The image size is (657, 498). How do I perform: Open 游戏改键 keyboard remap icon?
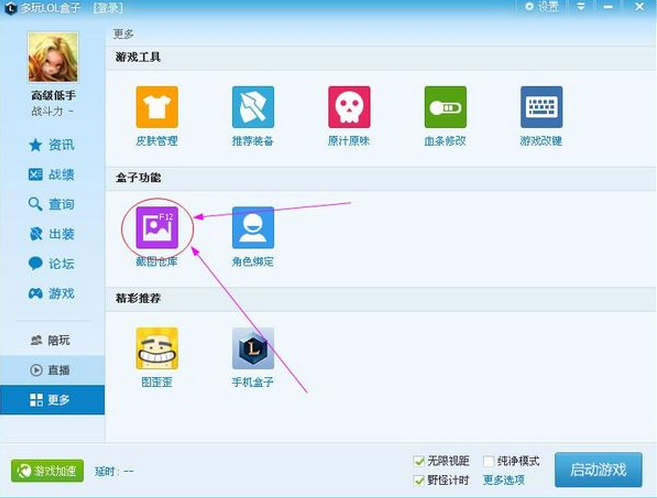pos(541,107)
